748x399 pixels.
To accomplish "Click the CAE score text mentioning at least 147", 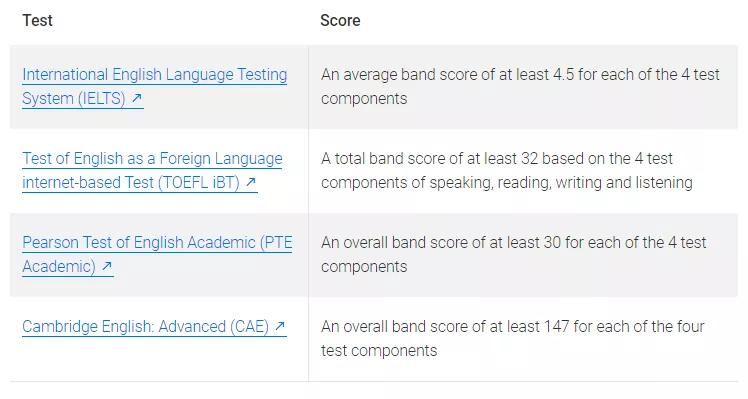I will (x=512, y=338).
